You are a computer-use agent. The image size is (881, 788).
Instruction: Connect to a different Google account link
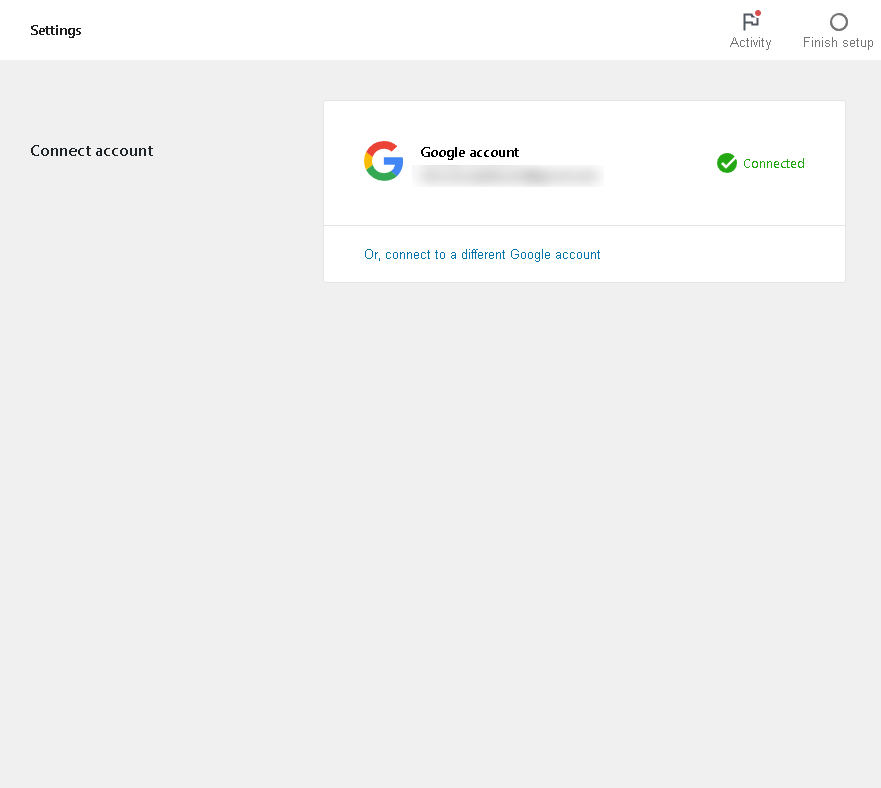[482, 255]
